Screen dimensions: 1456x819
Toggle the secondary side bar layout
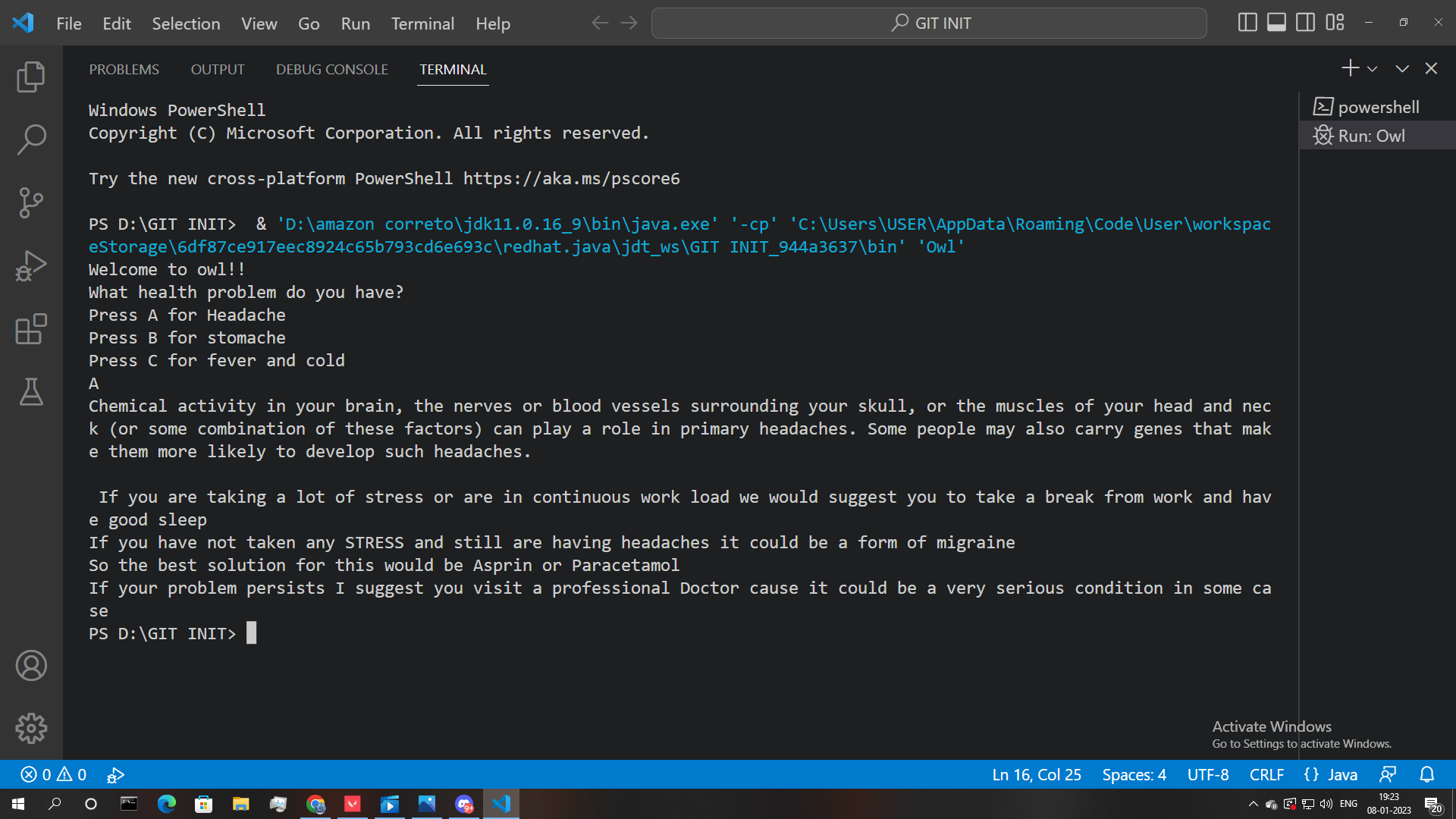(x=1305, y=23)
